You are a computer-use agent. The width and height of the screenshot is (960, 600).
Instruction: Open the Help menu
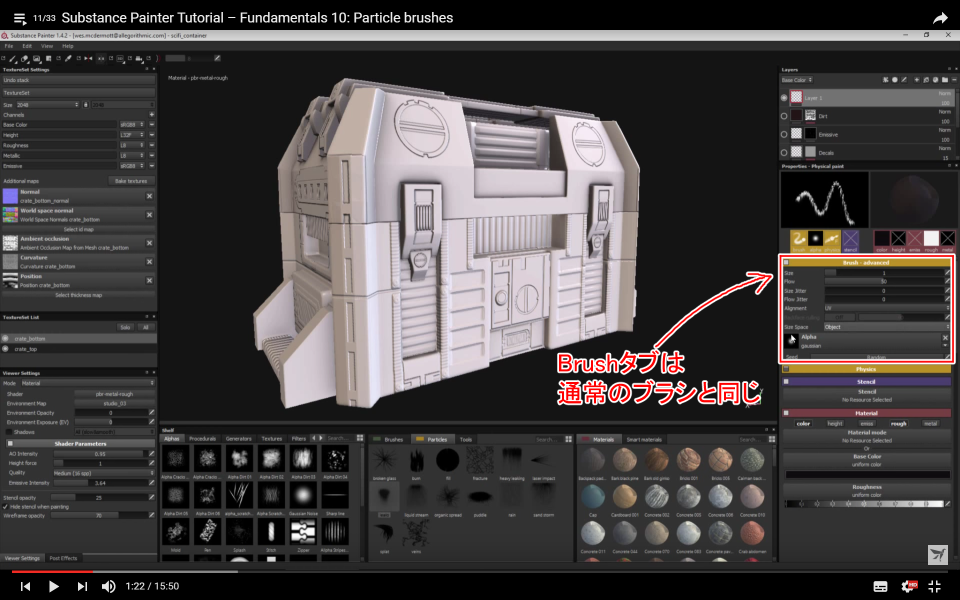68,46
